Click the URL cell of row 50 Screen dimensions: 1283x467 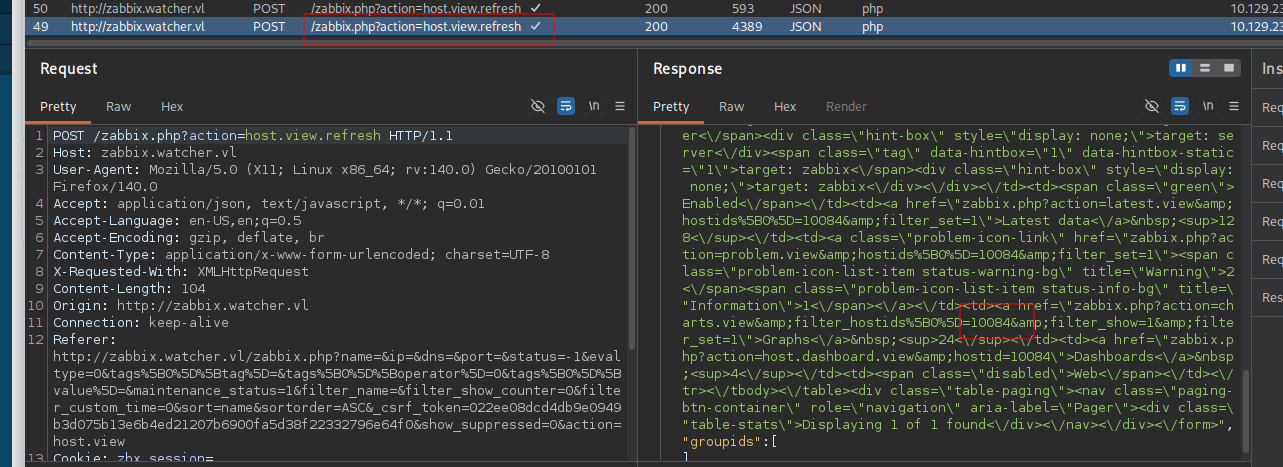[x=417, y=8]
